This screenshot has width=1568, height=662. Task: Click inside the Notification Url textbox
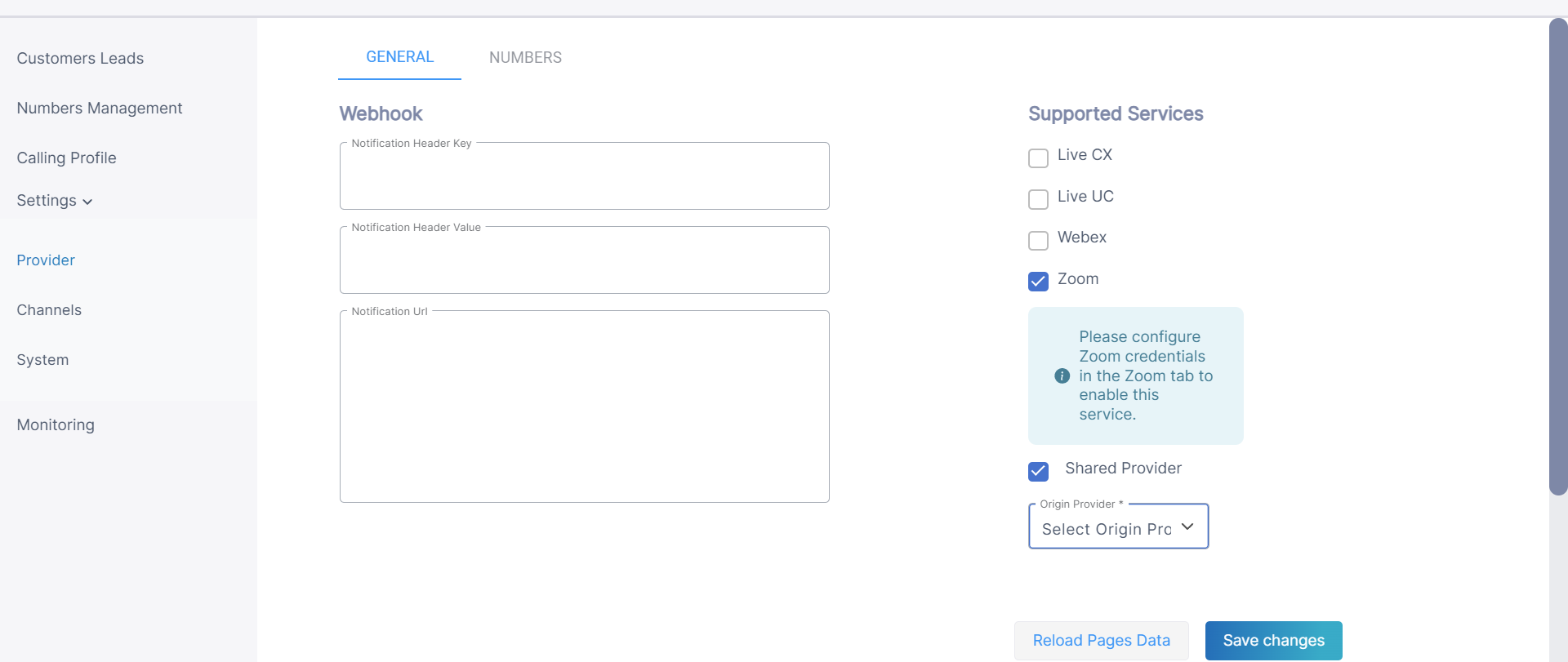[584, 407]
